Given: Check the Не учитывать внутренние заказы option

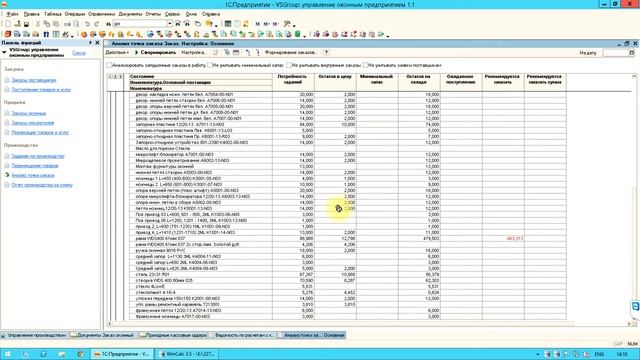Looking at the screenshot, I should coord(289,65).
